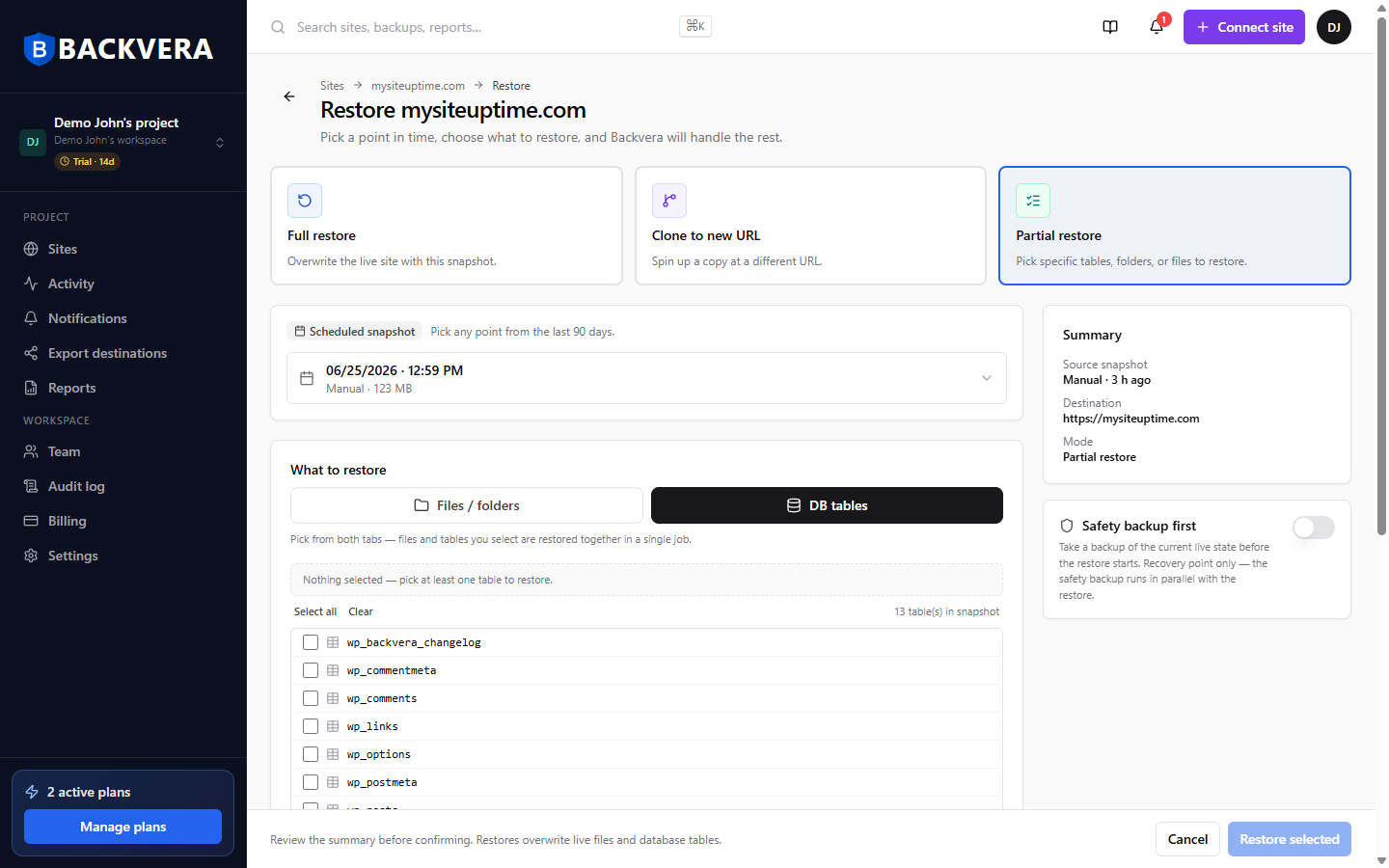
Task: Check the wp_backvera_changelog table
Action: (311, 642)
